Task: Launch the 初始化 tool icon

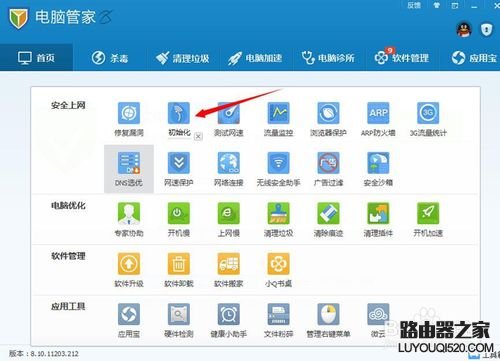Action: pos(179,113)
